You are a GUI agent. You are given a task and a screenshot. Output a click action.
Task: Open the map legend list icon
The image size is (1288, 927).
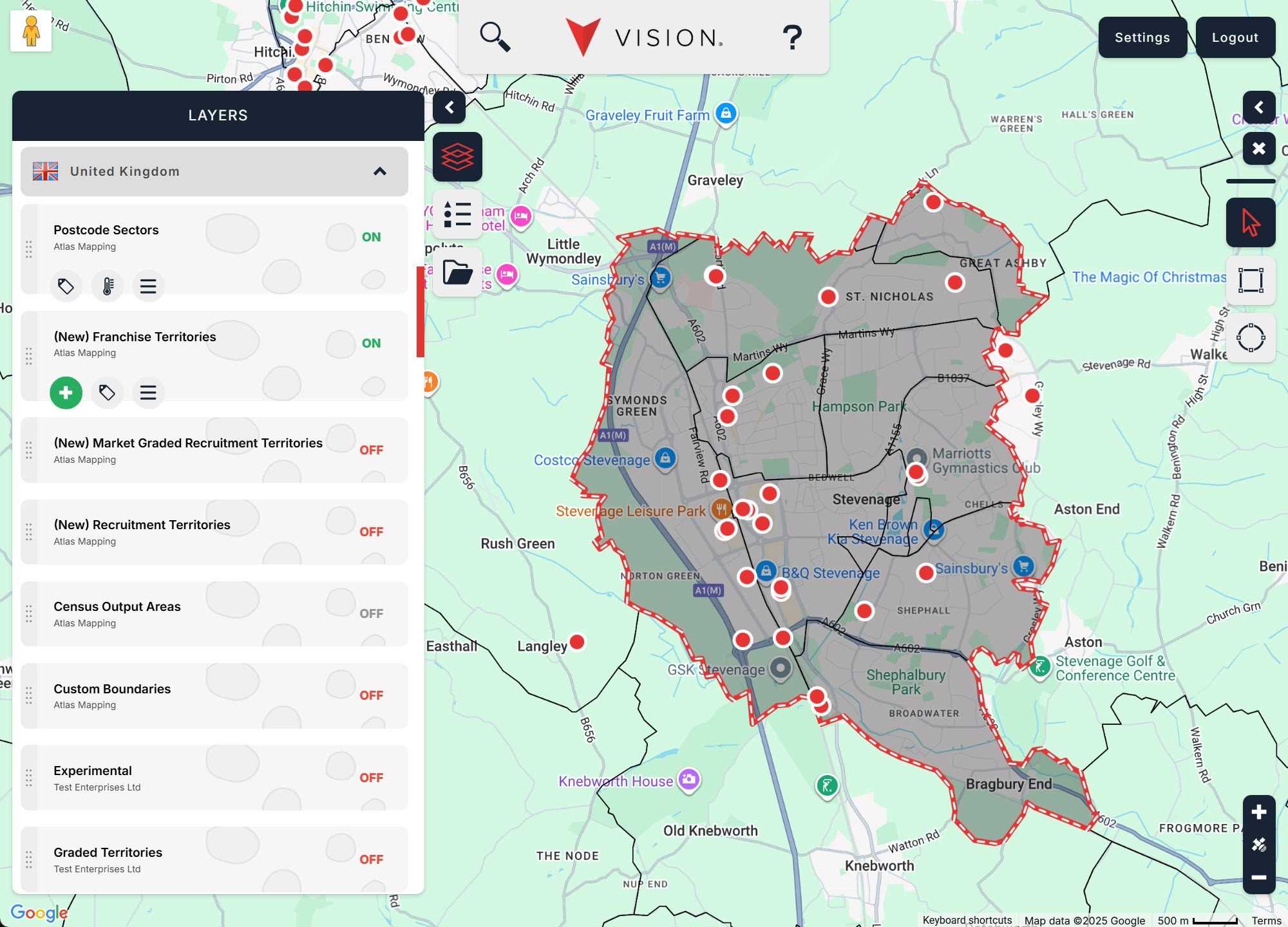(457, 216)
